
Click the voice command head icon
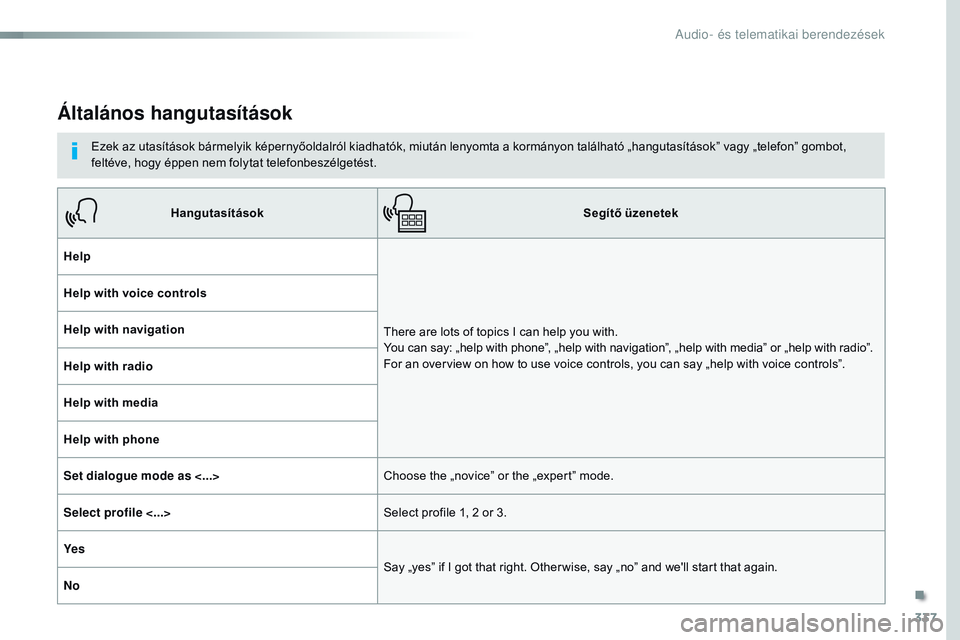pyautogui.click(x=81, y=213)
